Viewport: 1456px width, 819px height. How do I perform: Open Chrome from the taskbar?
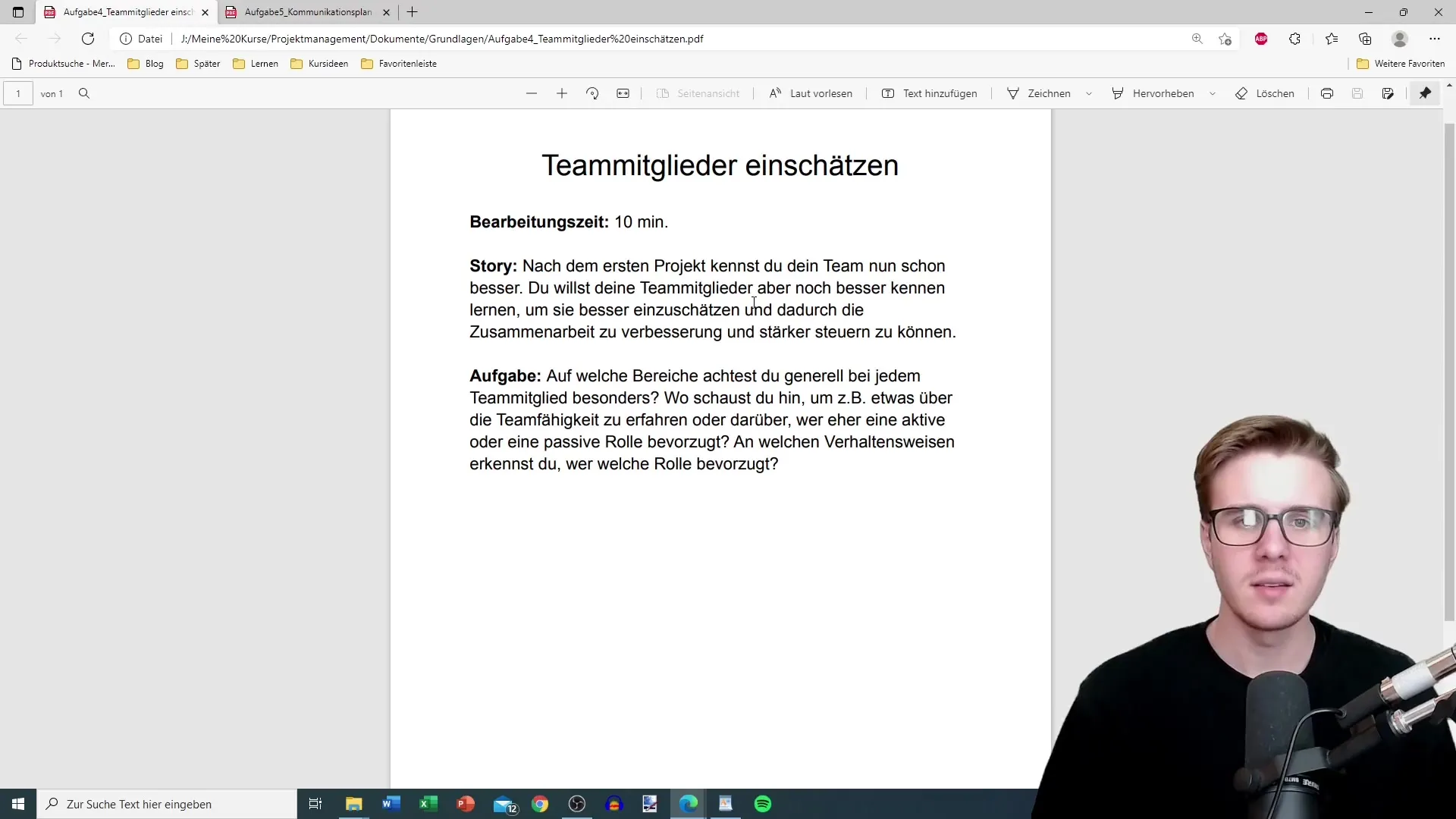pyautogui.click(x=540, y=804)
